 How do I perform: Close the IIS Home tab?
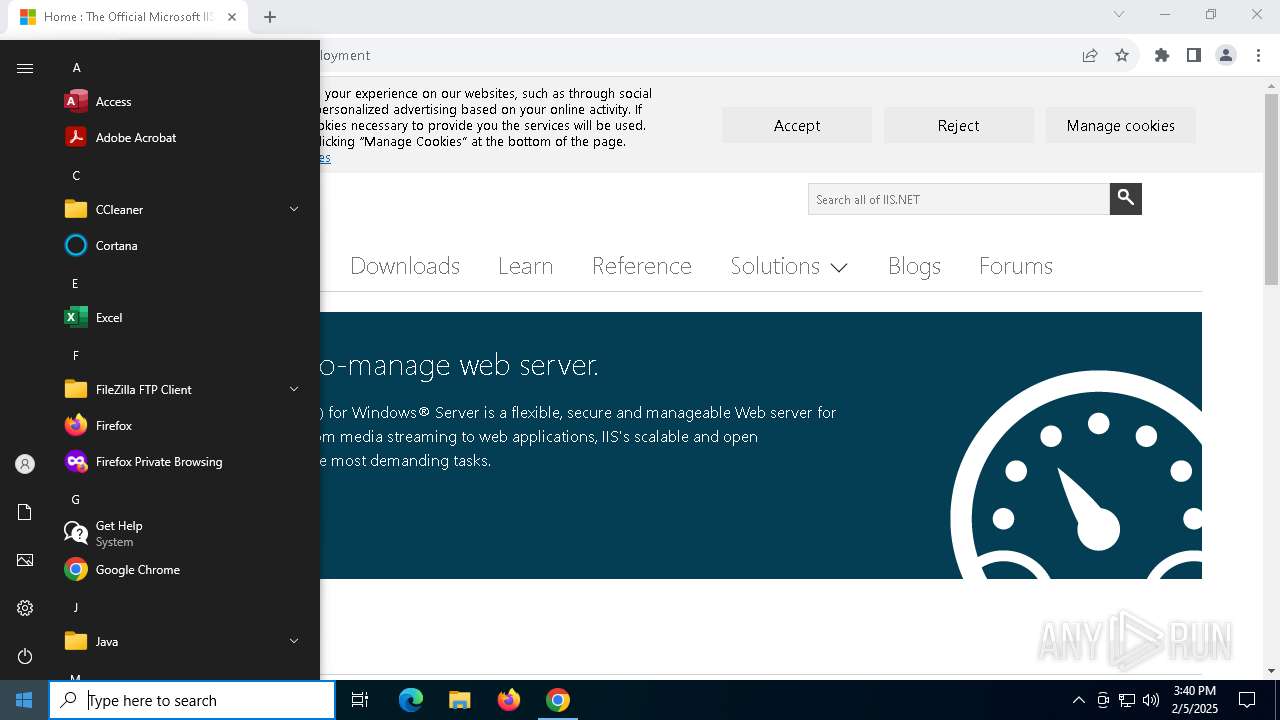pyautogui.click(x=232, y=17)
